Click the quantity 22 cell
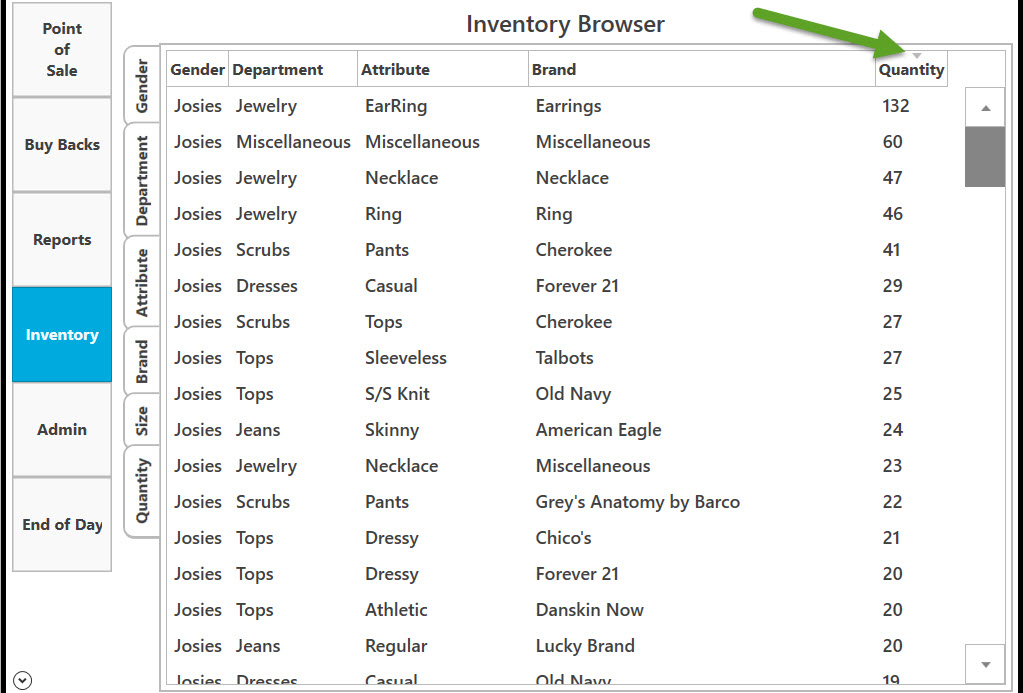This screenshot has width=1023, height=693. point(893,502)
